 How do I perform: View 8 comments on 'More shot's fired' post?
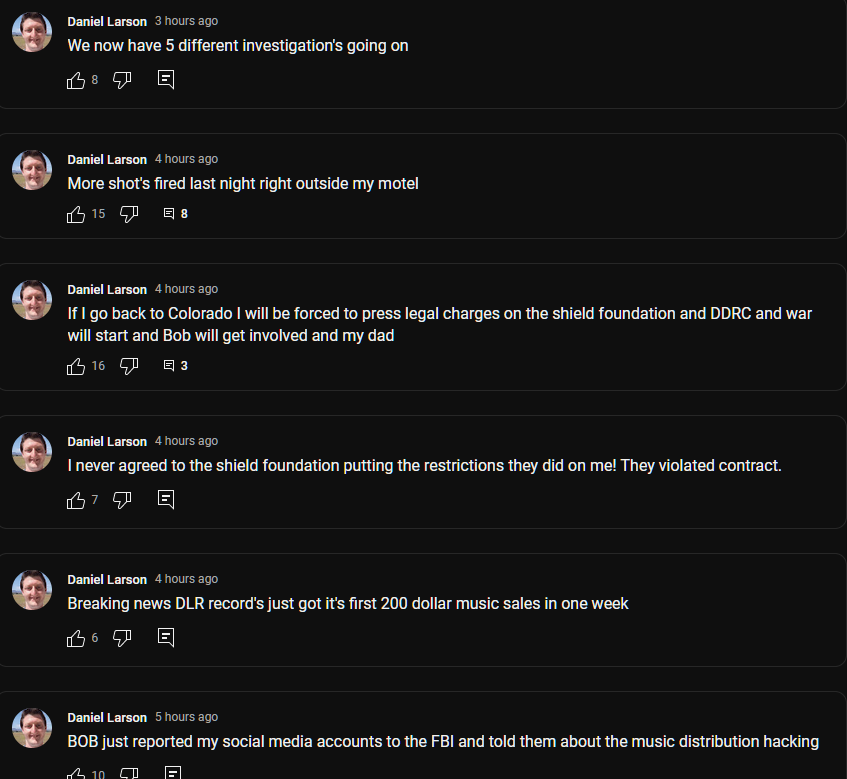point(176,214)
